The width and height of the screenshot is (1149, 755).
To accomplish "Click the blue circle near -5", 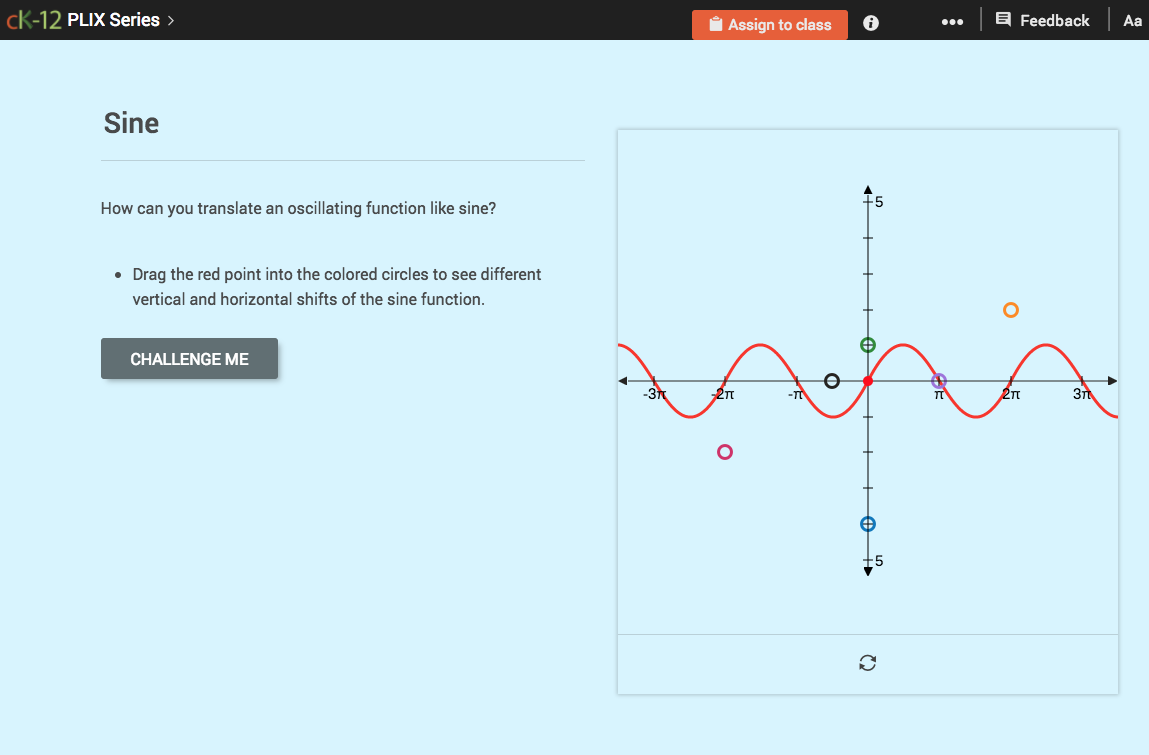I will pos(867,523).
